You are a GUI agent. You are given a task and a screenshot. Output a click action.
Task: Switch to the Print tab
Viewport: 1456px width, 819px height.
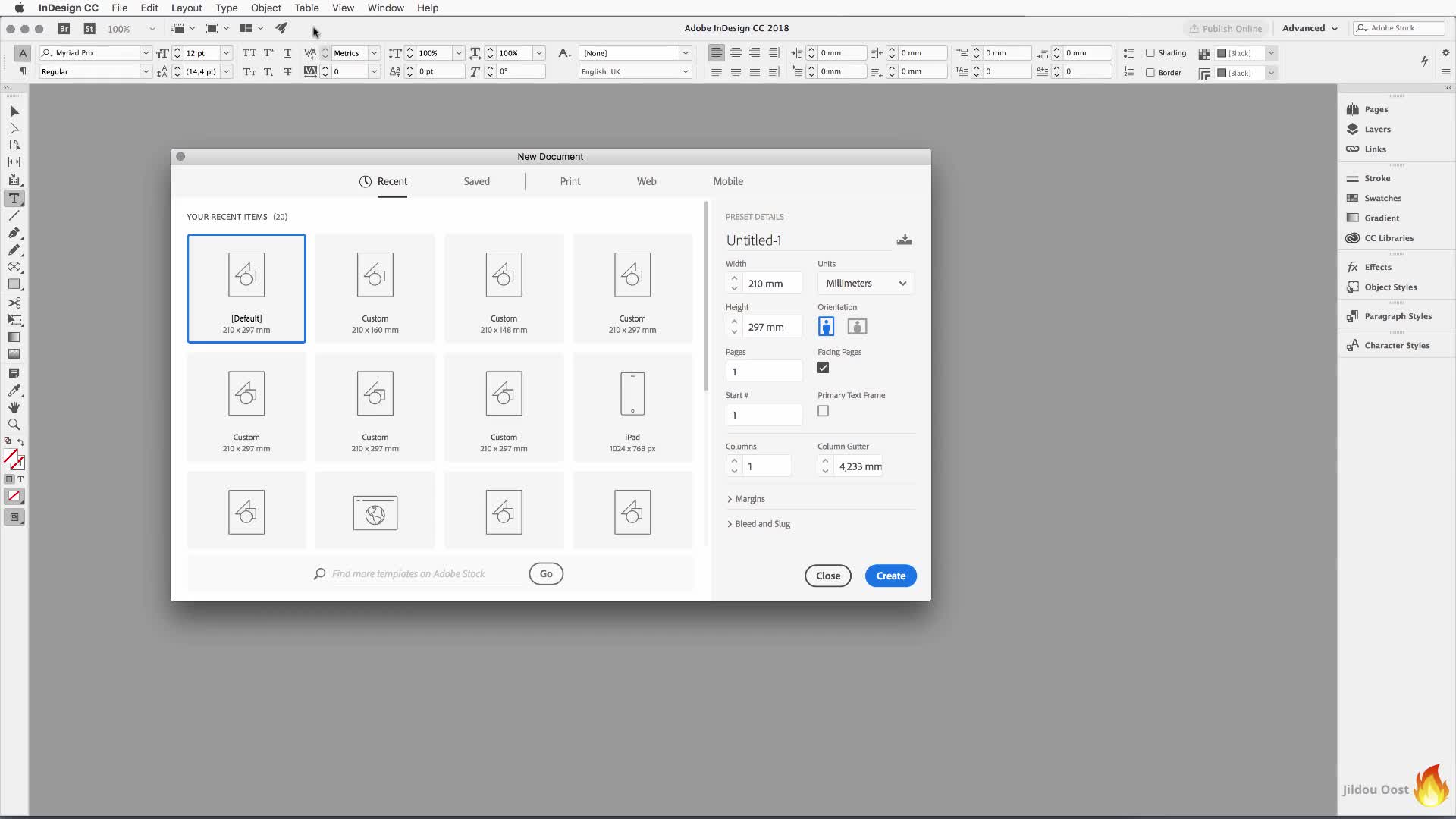pyautogui.click(x=570, y=181)
